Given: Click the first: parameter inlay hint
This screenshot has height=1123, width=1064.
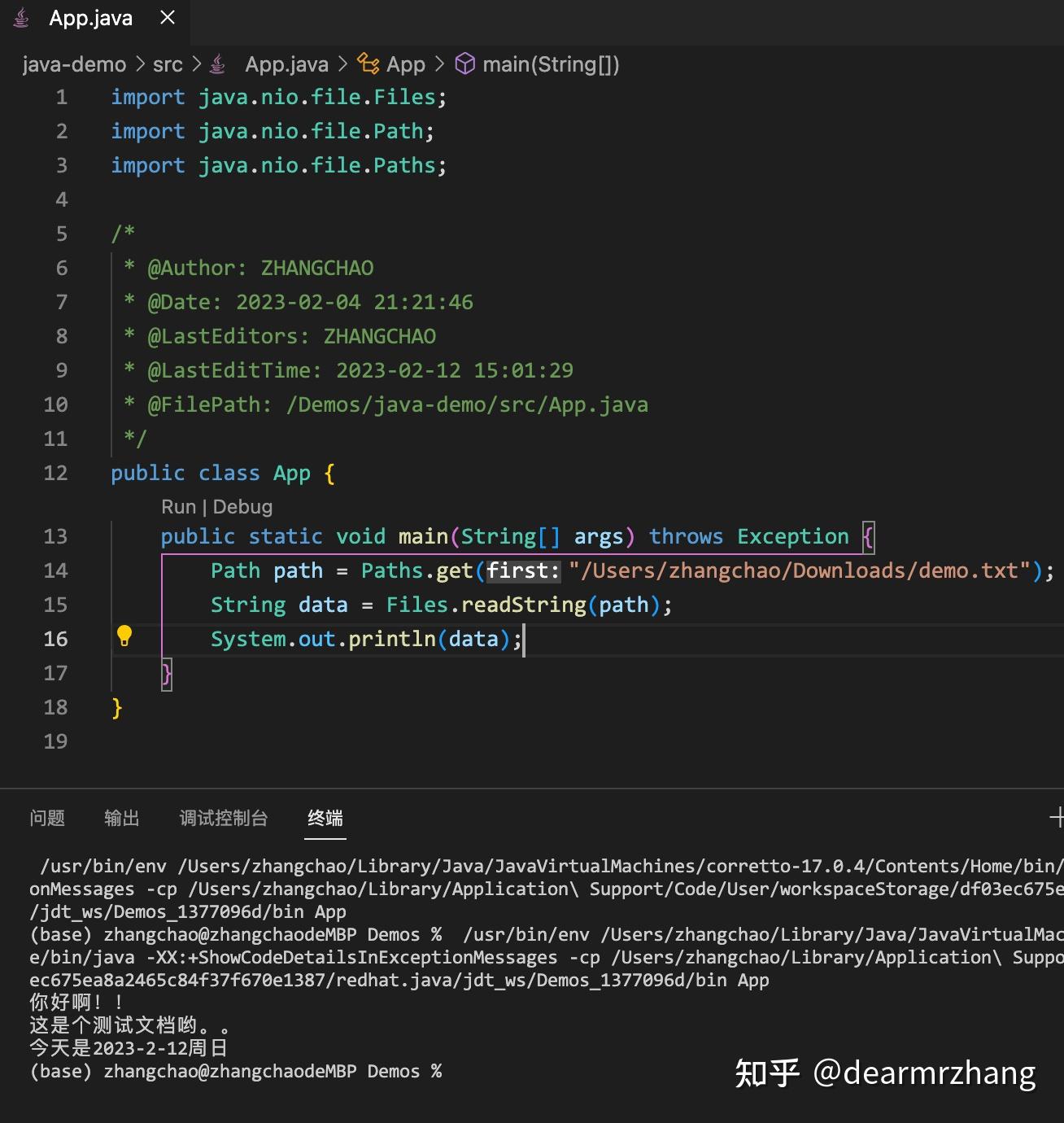Looking at the screenshot, I should tap(522, 570).
